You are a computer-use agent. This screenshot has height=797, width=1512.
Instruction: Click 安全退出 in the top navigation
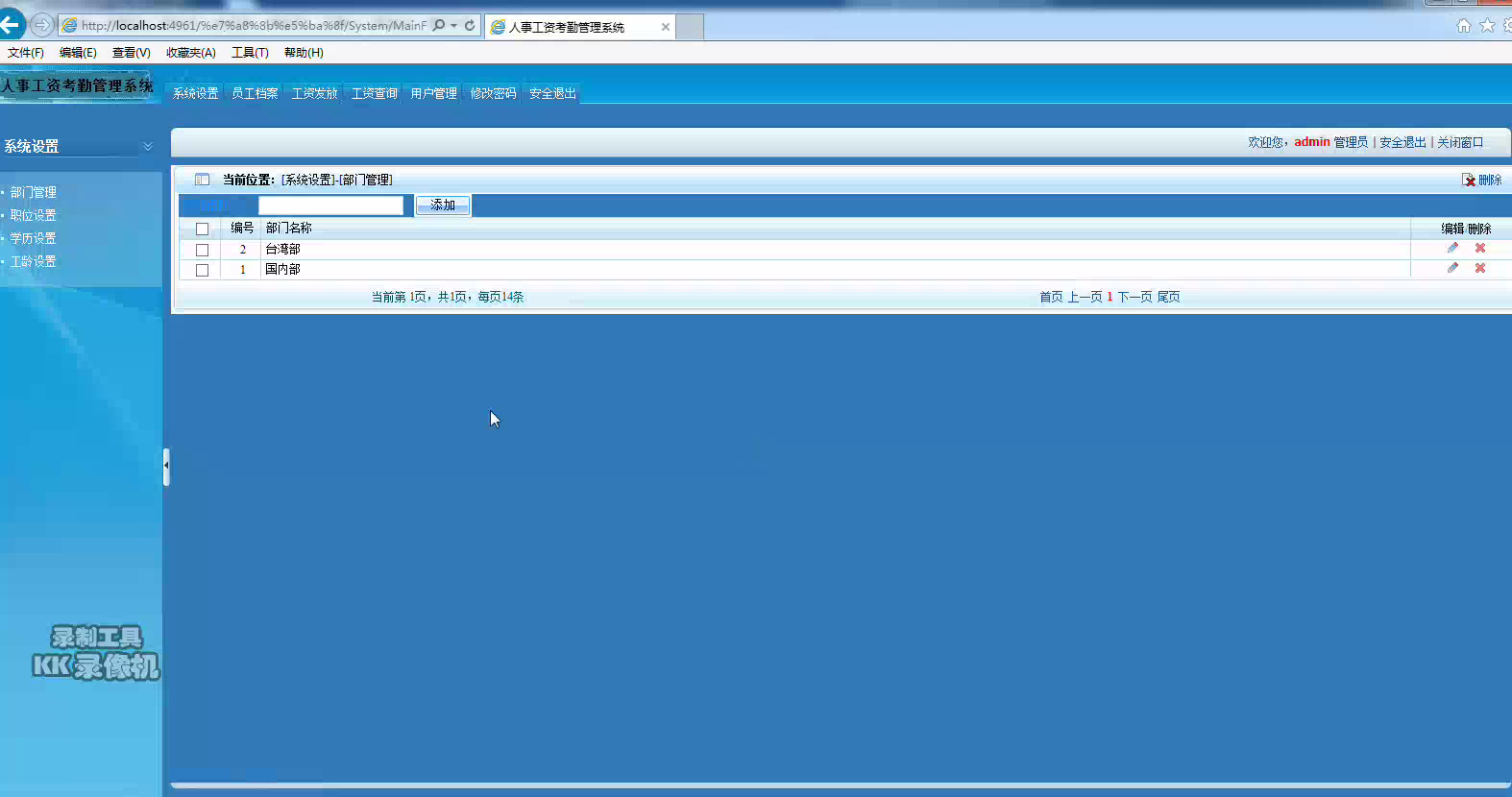[552, 93]
